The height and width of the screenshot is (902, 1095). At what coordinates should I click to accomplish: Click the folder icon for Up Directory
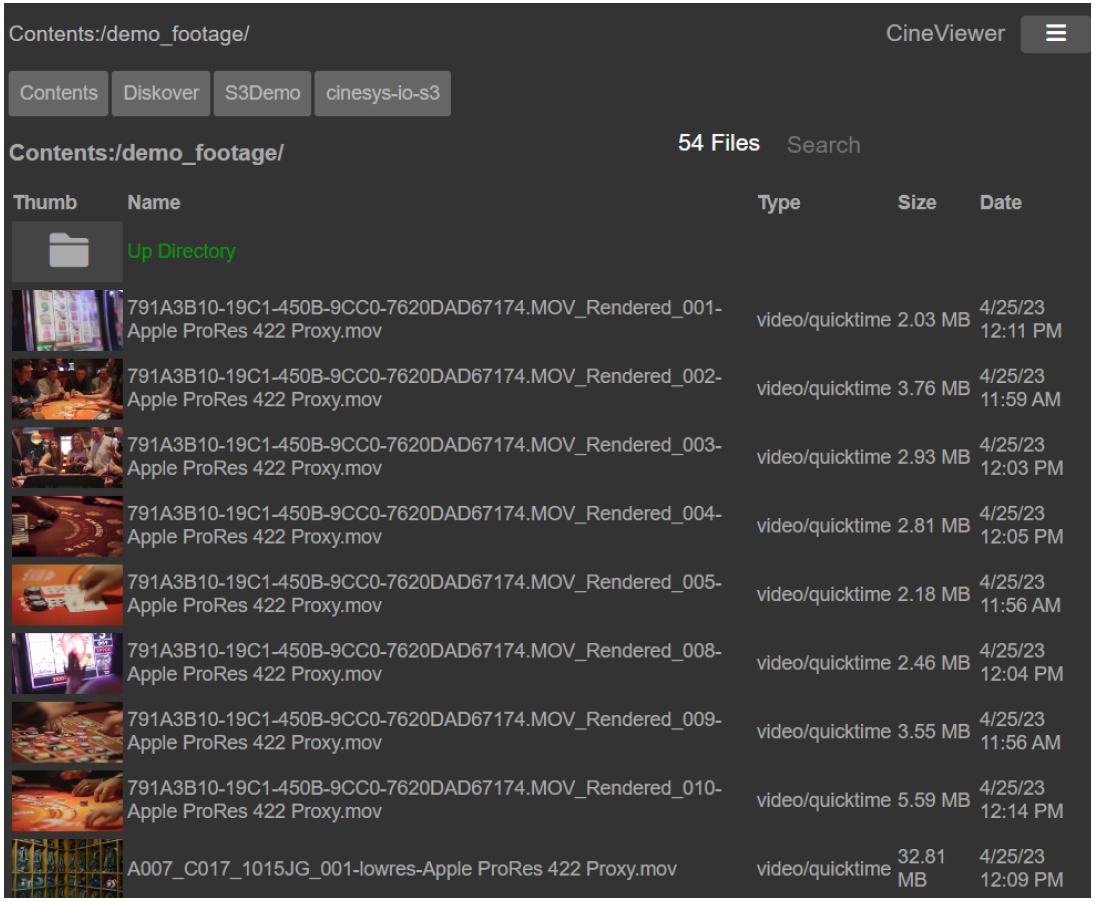pyautogui.click(x=68, y=251)
